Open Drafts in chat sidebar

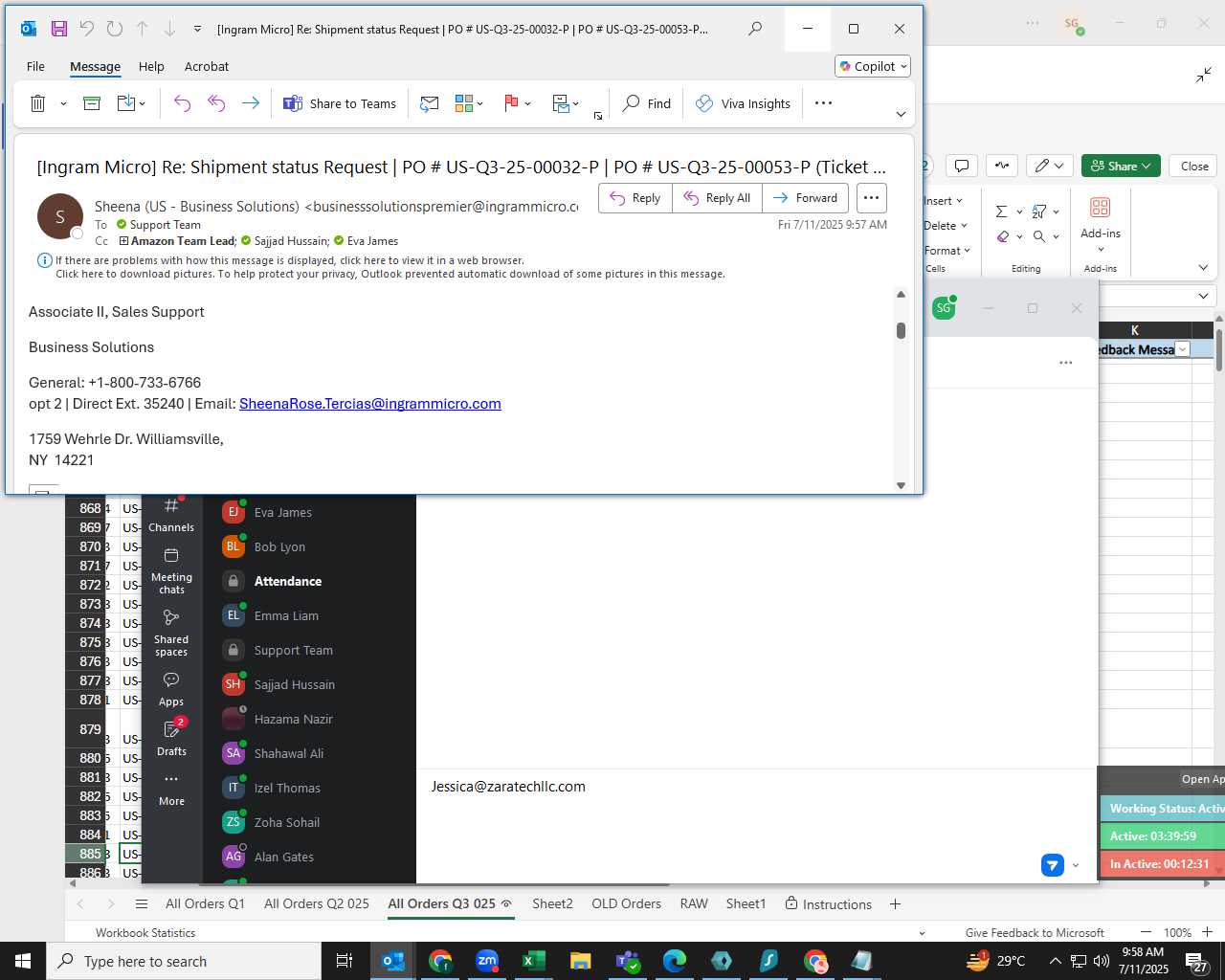coord(171,739)
